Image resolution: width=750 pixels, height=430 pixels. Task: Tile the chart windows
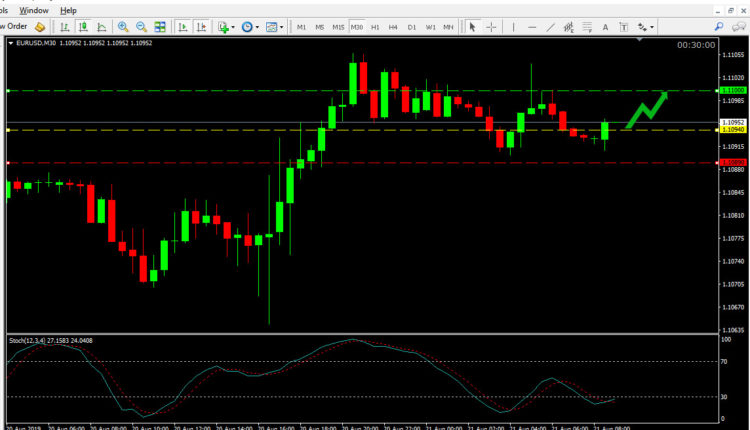(160, 27)
